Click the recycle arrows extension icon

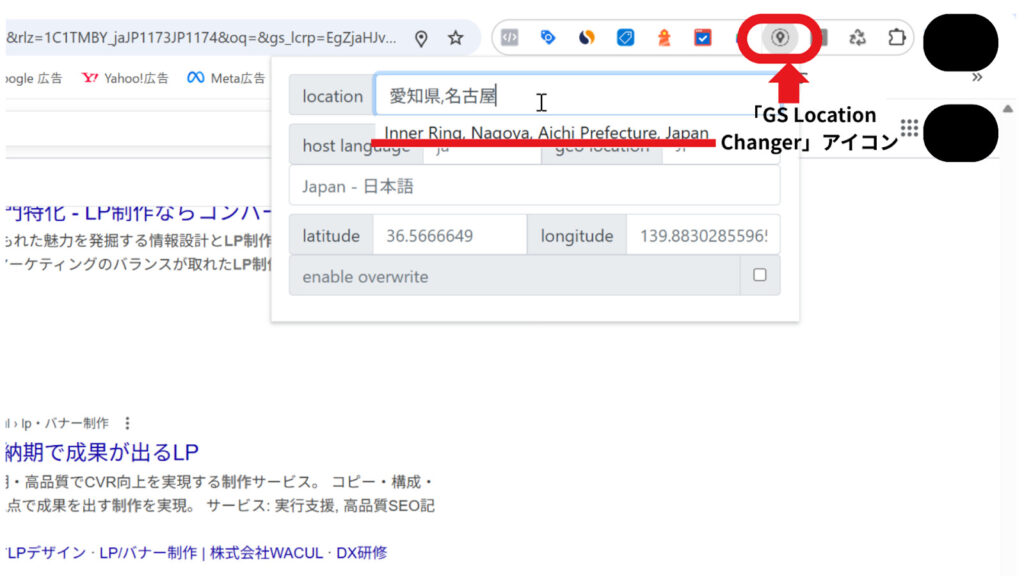(857, 38)
